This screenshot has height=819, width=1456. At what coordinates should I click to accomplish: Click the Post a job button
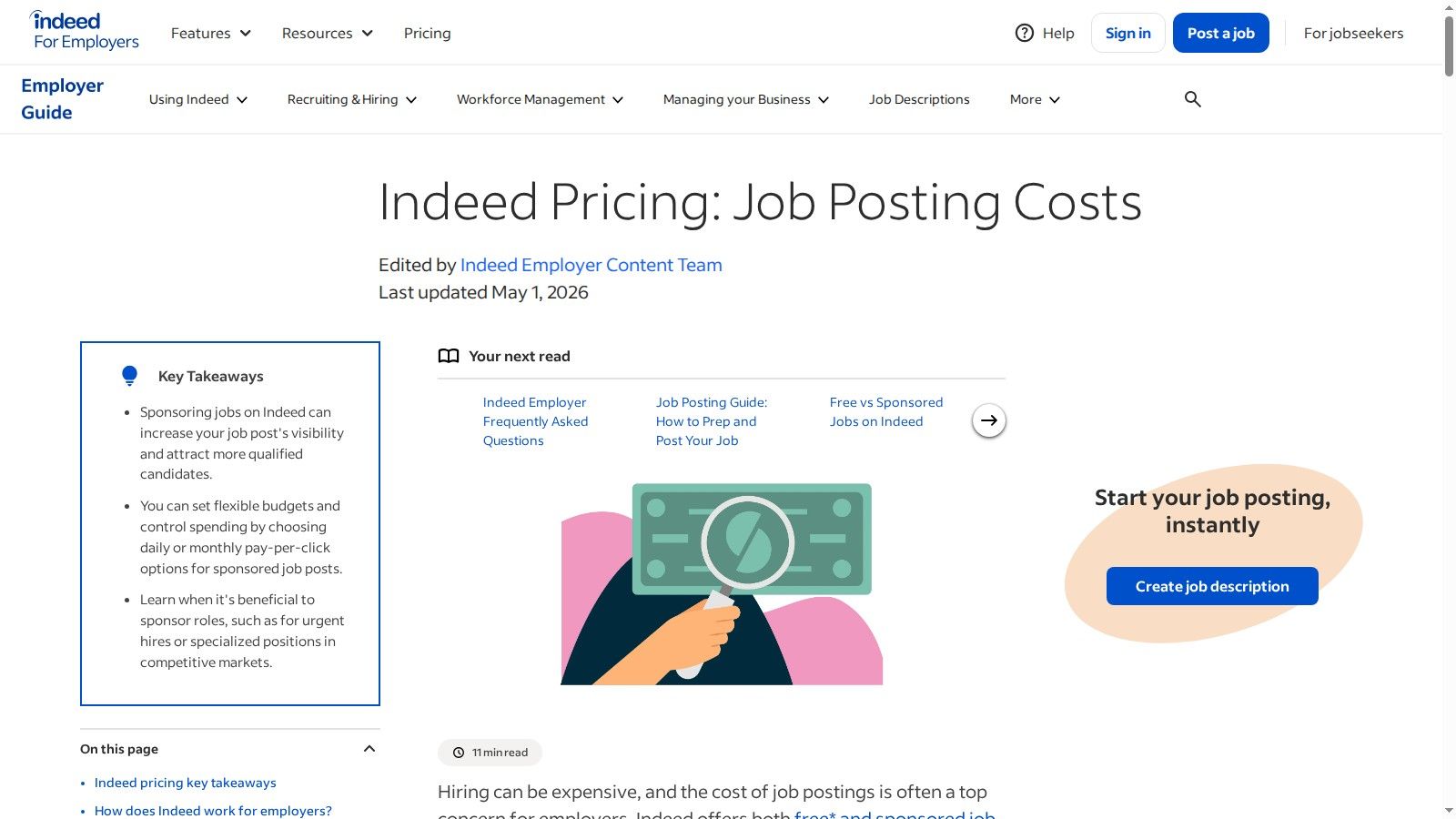(1221, 33)
